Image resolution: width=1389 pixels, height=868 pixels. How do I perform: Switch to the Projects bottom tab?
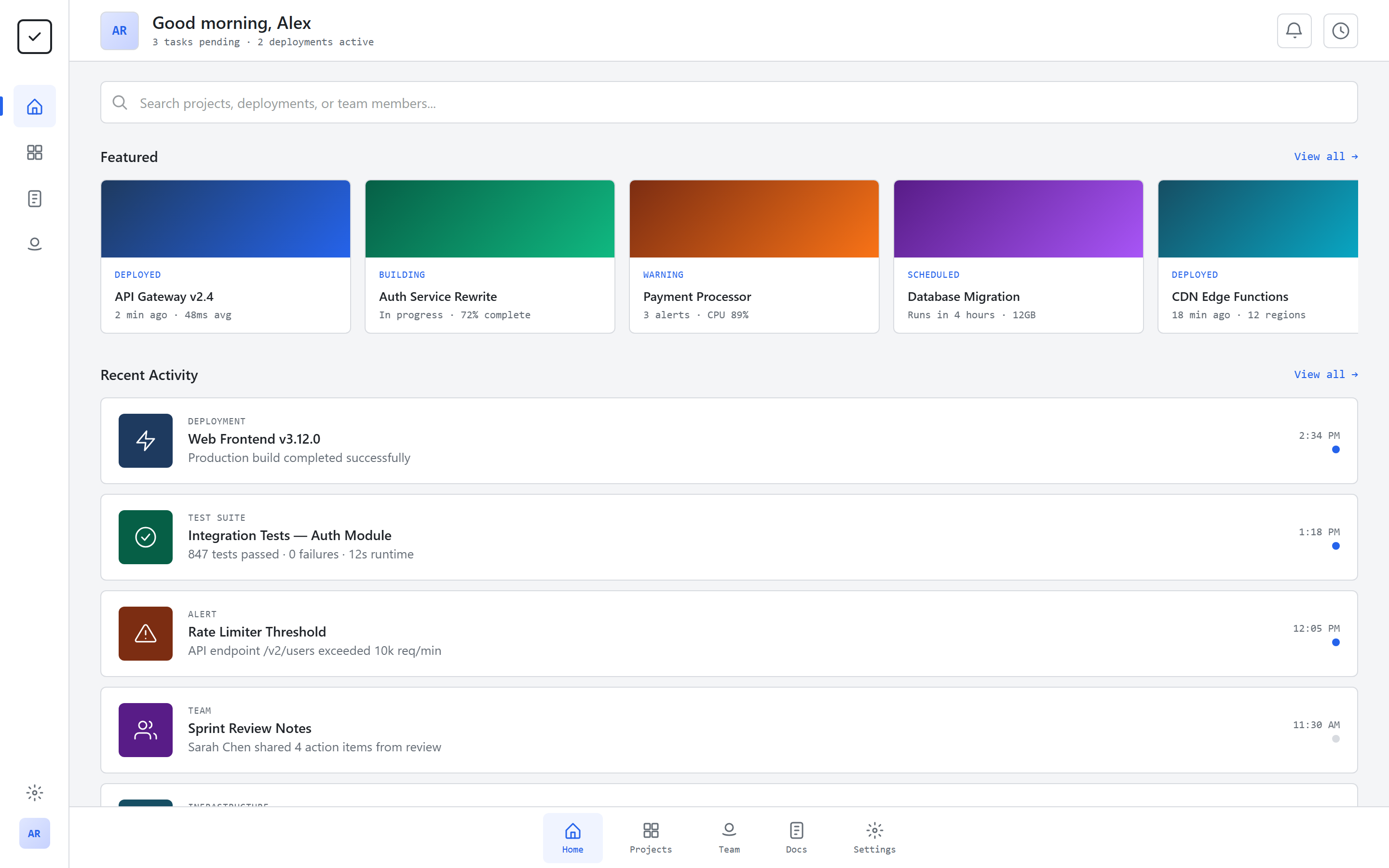[x=650, y=838]
